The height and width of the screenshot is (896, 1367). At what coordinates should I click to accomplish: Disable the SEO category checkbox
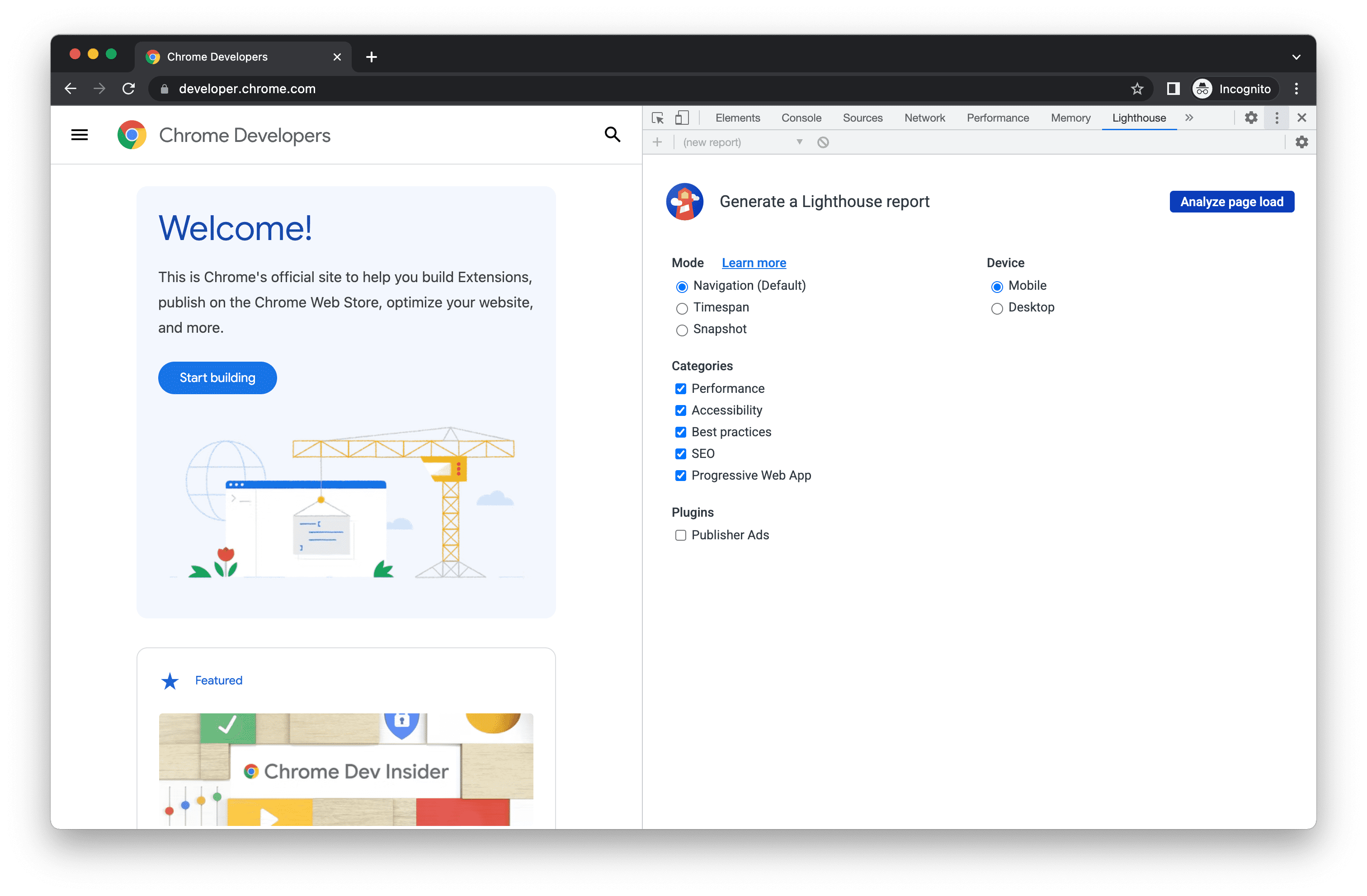click(679, 454)
